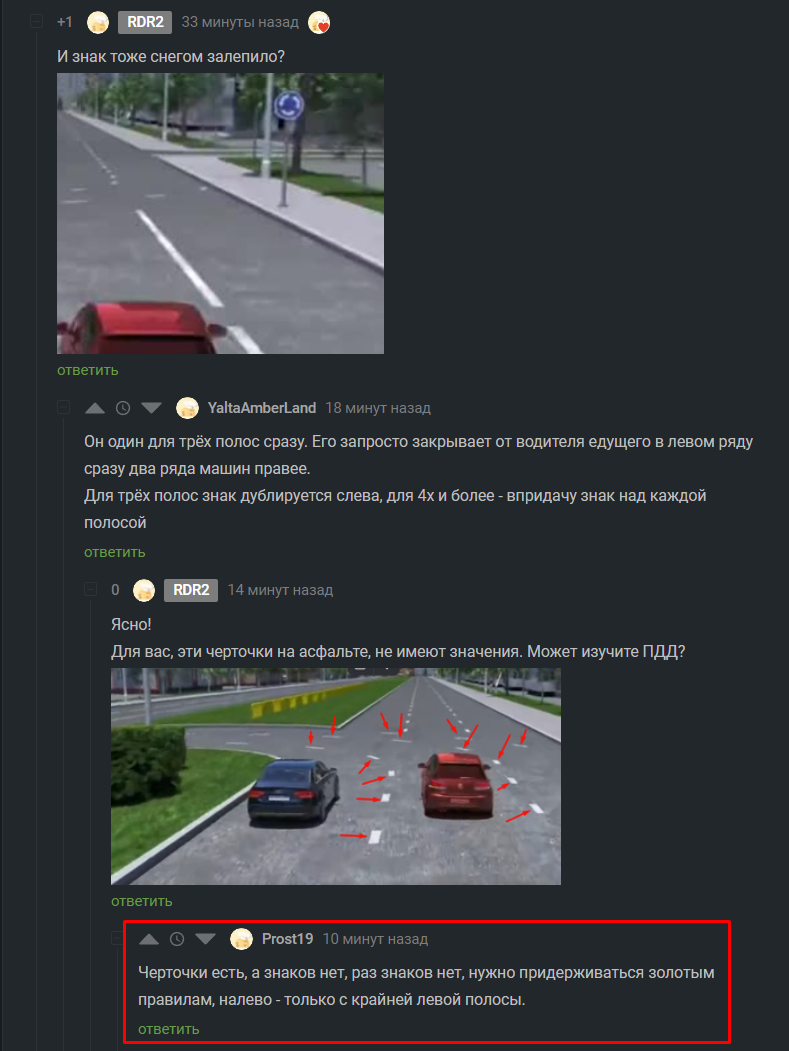Upvote Prost19's comment
The image size is (789, 1051).
coord(149,939)
